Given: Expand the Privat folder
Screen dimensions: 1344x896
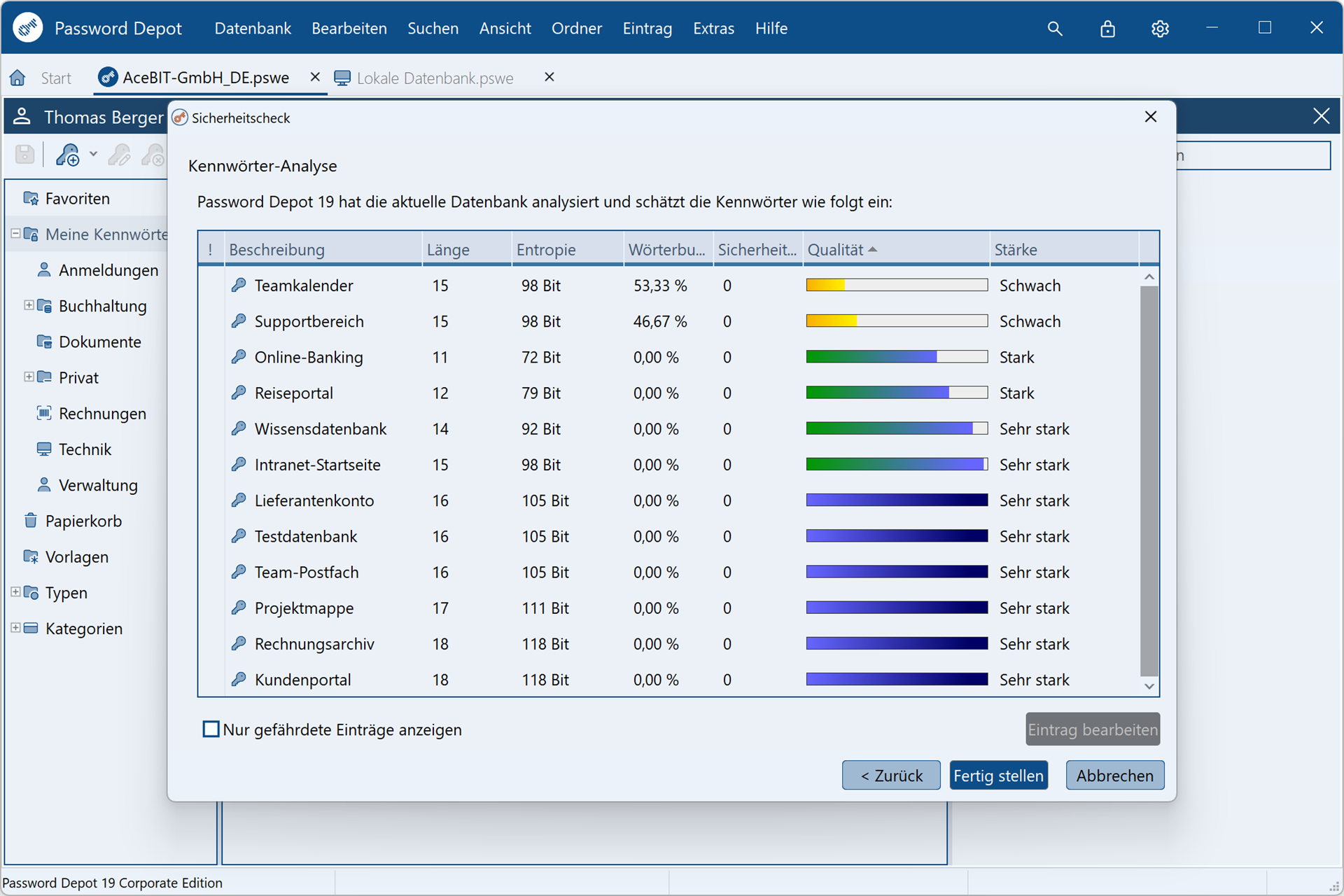Looking at the screenshot, I should pyautogui.click(x=29, y=377).
